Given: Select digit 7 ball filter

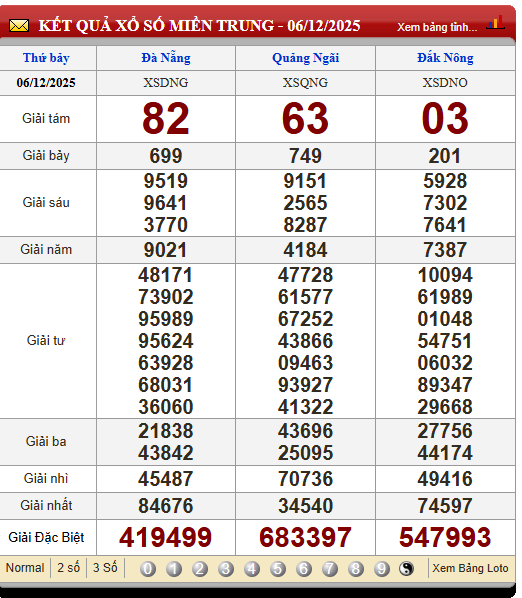Looking at the screenshot, I should (330, 569).
